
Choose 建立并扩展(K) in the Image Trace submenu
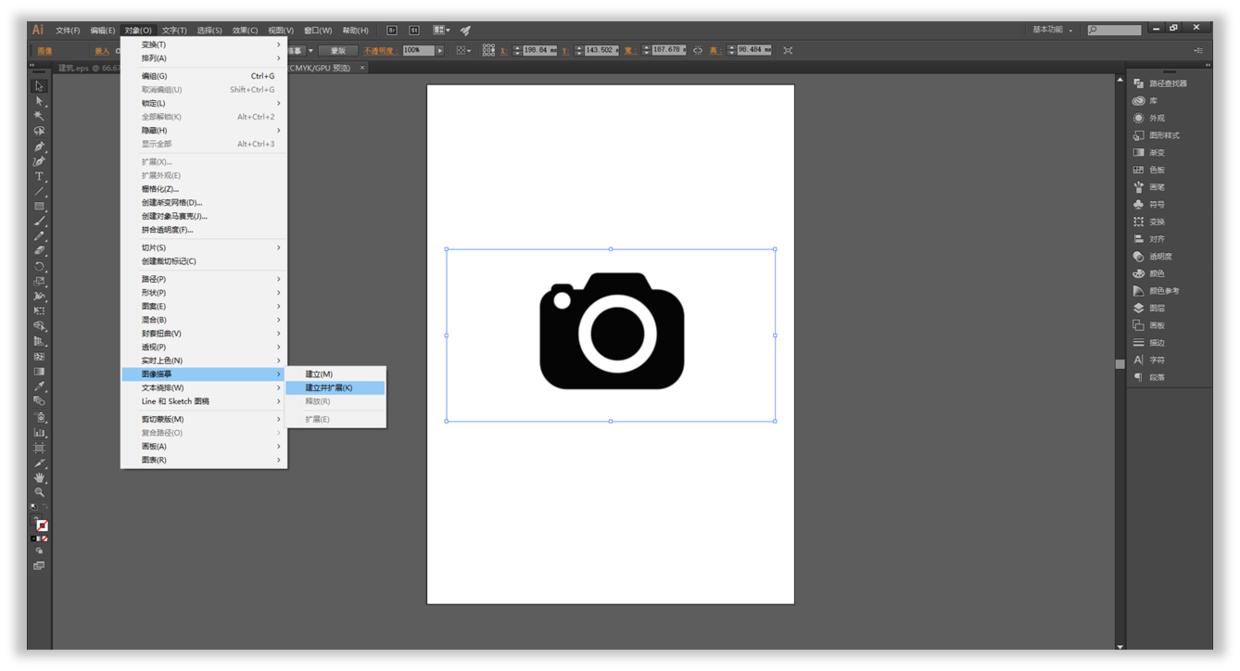click(x=329, y=388)
